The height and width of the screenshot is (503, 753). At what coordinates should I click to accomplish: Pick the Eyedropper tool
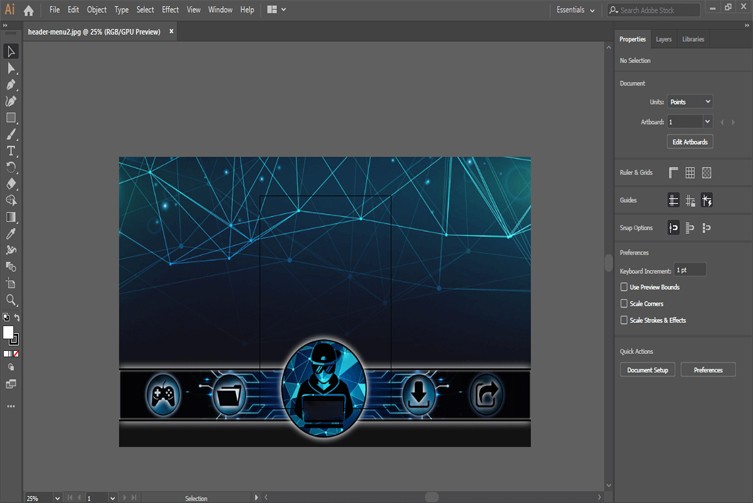click(11, 233)
